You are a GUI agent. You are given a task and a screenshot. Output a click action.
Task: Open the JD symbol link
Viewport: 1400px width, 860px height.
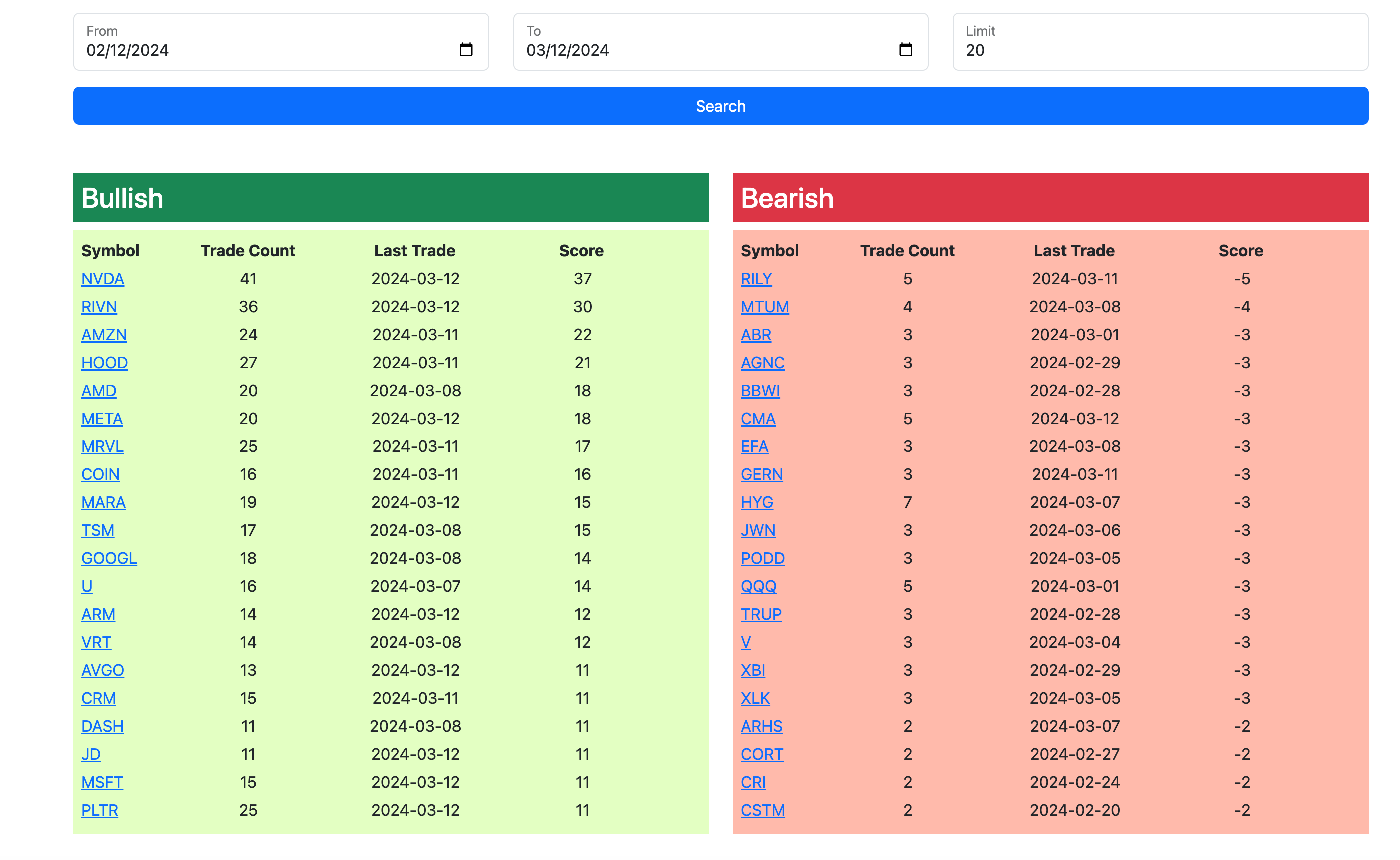[x=91, y=754]
